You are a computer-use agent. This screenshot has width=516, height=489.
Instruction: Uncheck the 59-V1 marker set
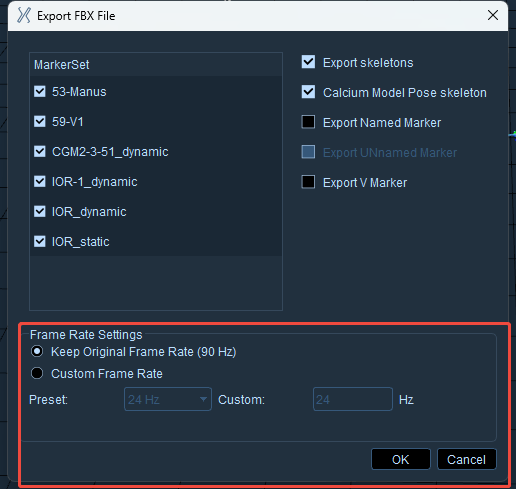point(40,121)
